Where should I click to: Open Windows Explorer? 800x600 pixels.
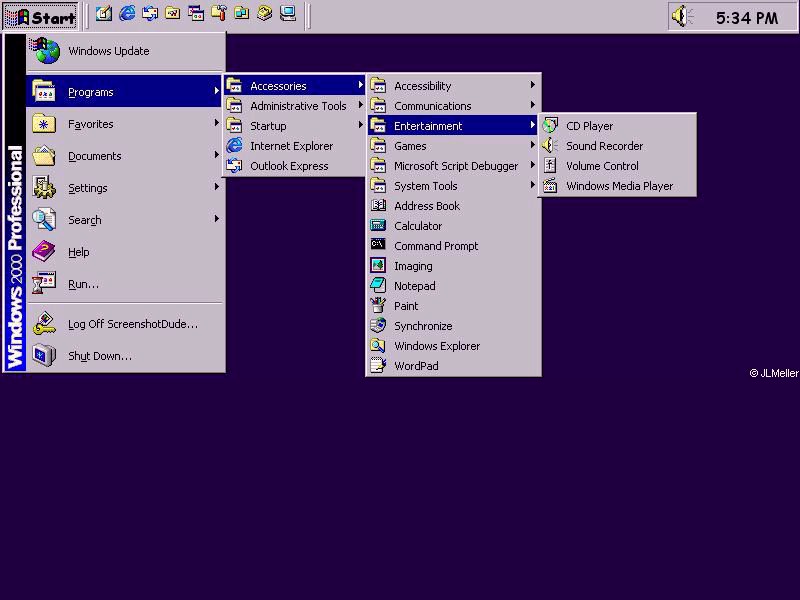[453, 346]
